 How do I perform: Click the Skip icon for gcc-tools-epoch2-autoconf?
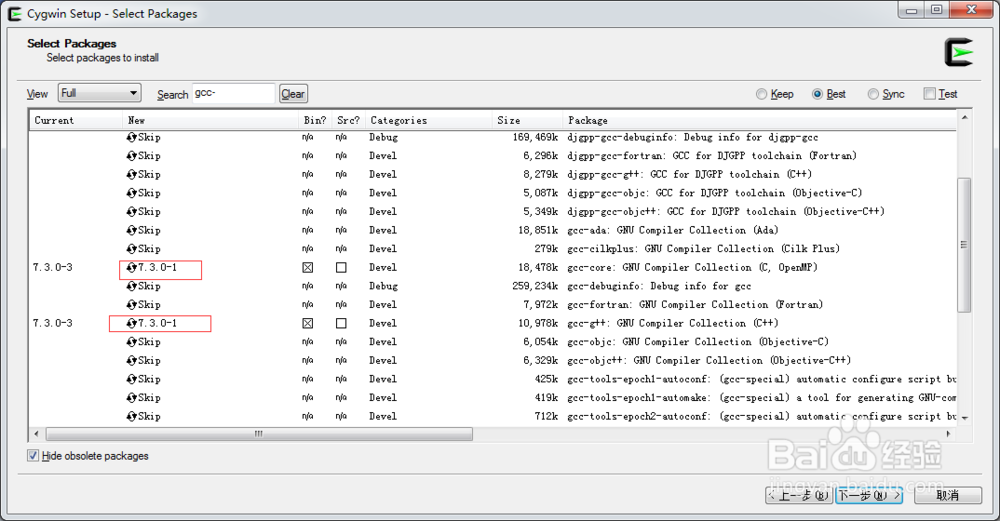[131, 416]
